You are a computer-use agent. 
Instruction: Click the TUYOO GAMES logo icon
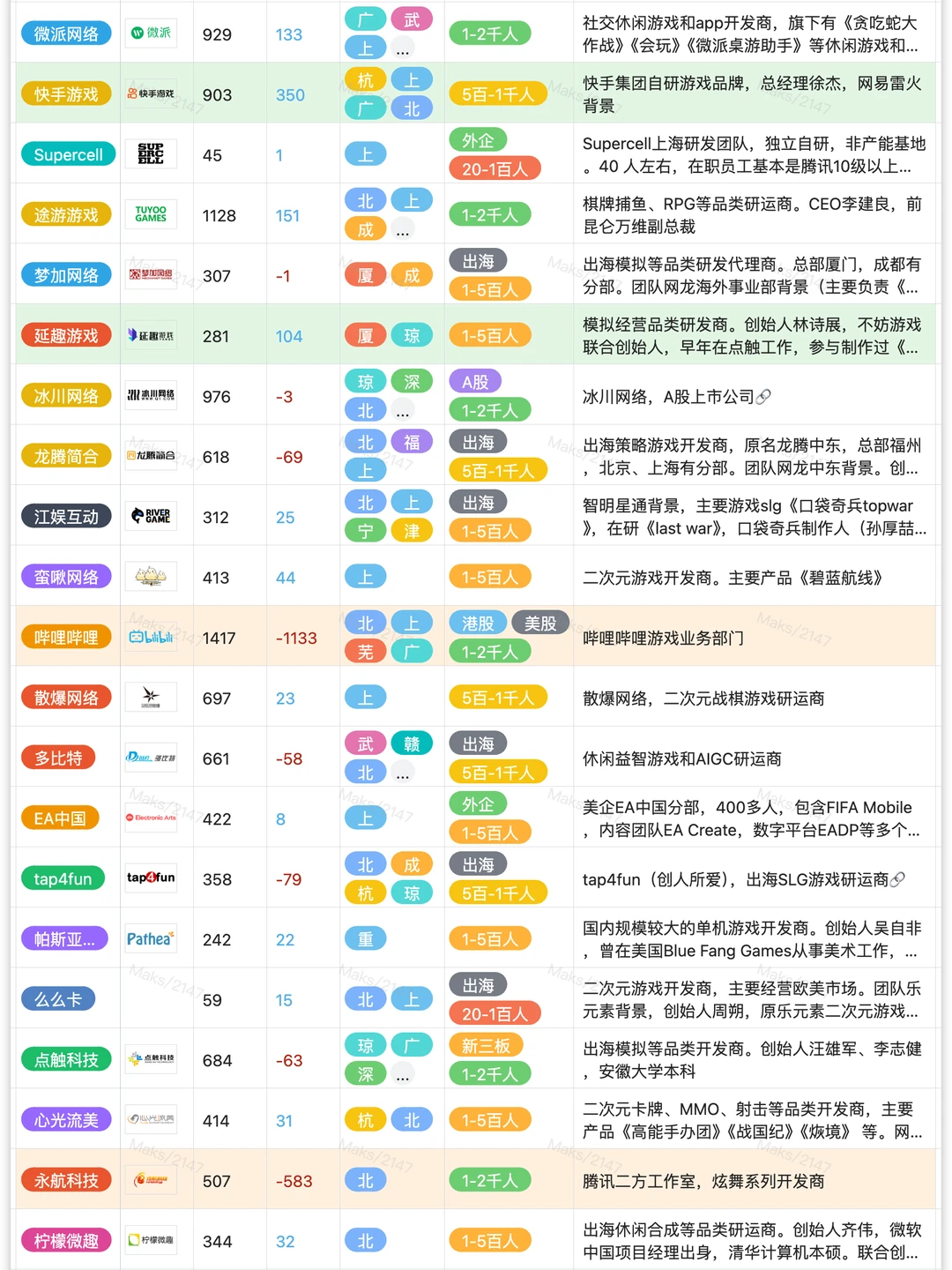coord(151,214)
